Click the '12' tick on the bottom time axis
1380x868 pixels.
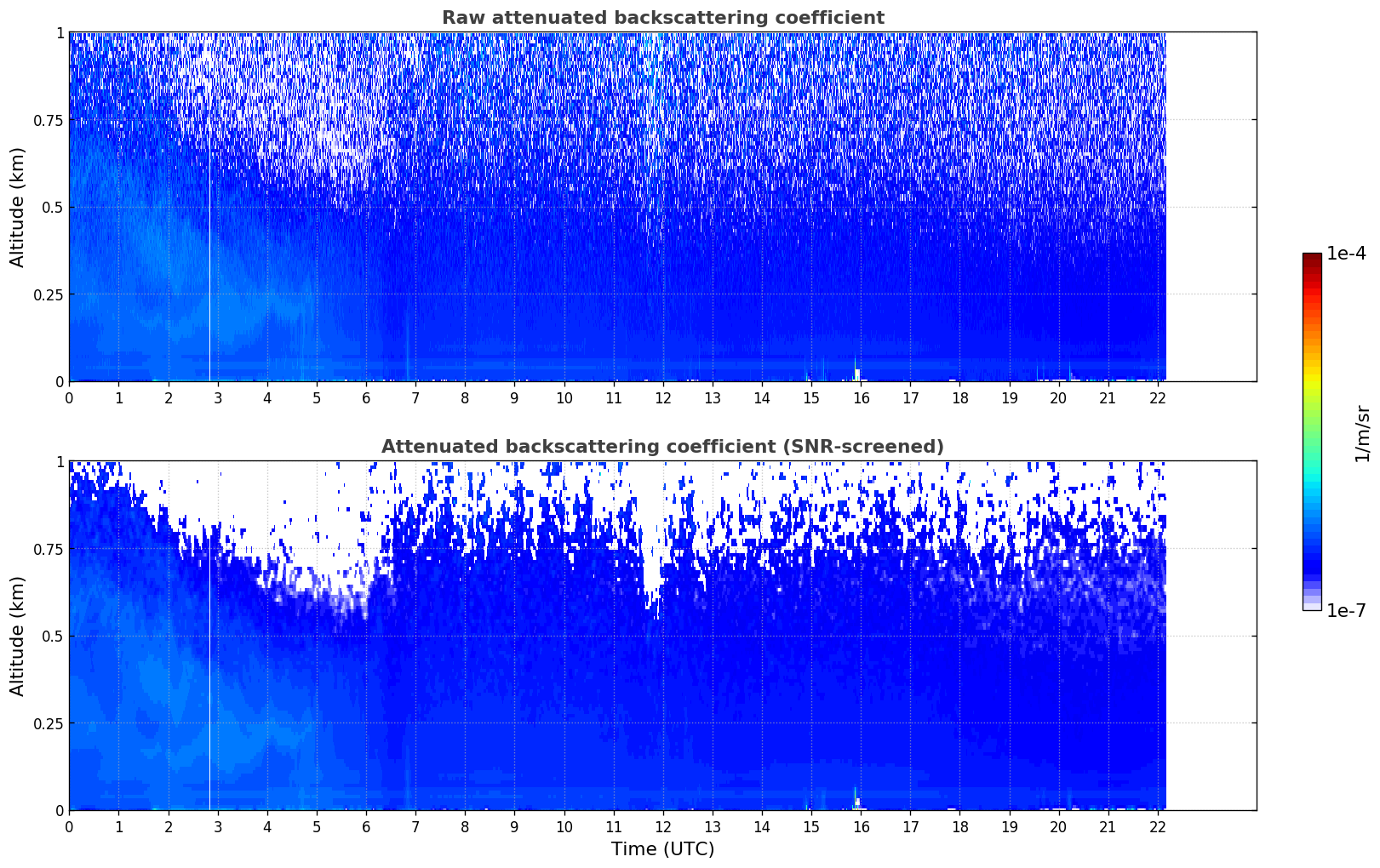(663, 827)
